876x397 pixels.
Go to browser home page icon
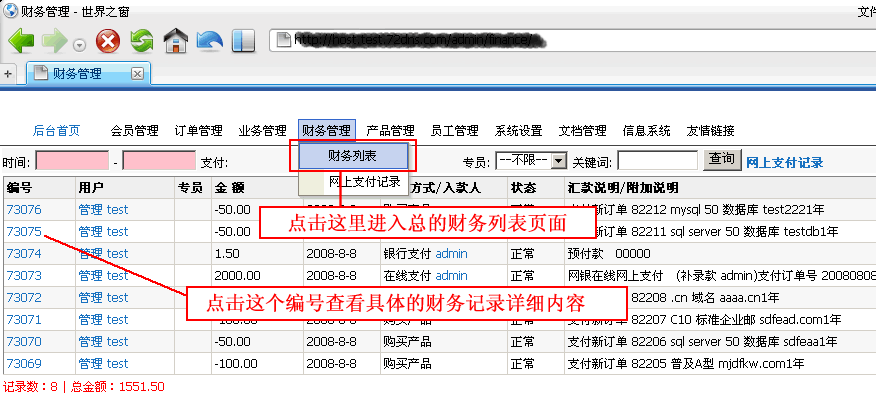pyautogui.click(x=175, y=41)
